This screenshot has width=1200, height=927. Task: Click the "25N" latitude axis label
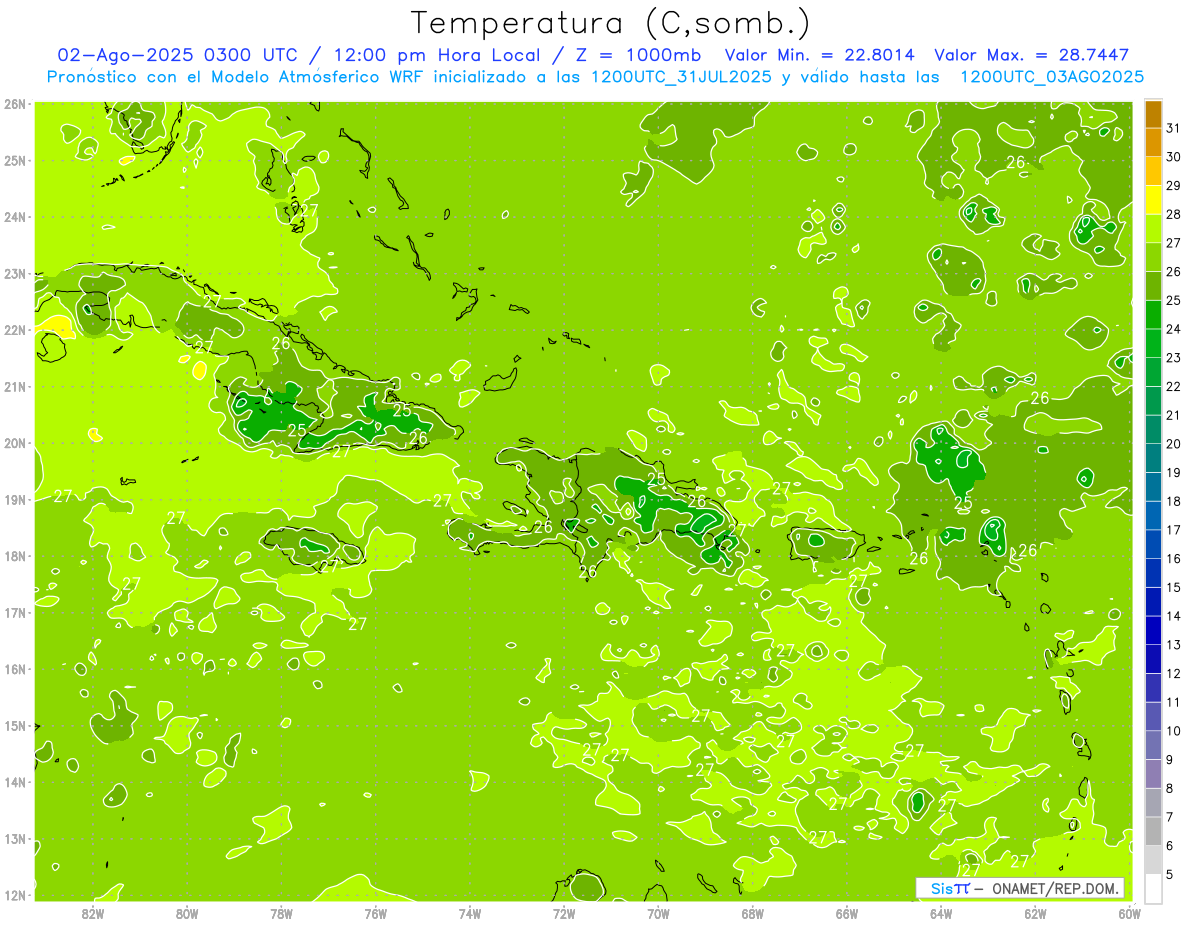point(14,161)
